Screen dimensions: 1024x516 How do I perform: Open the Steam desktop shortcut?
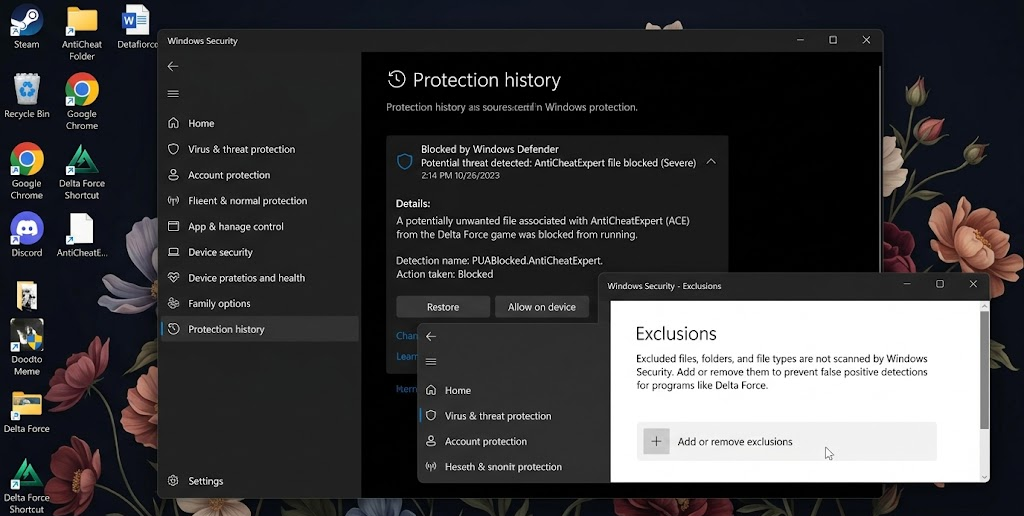coord(27,26)
